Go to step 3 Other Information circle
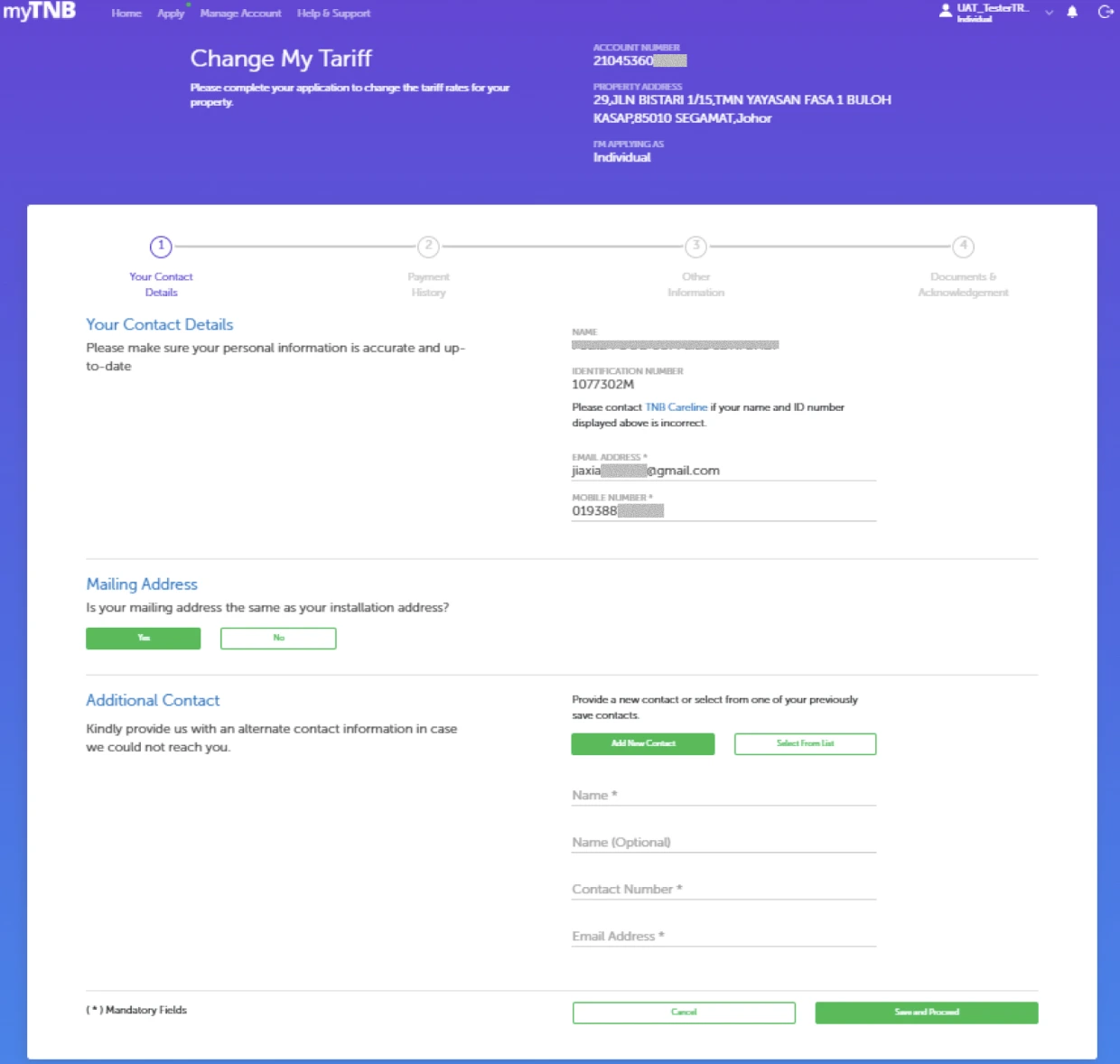Viewport: 1120px width, 1064px height. (695, 246)
